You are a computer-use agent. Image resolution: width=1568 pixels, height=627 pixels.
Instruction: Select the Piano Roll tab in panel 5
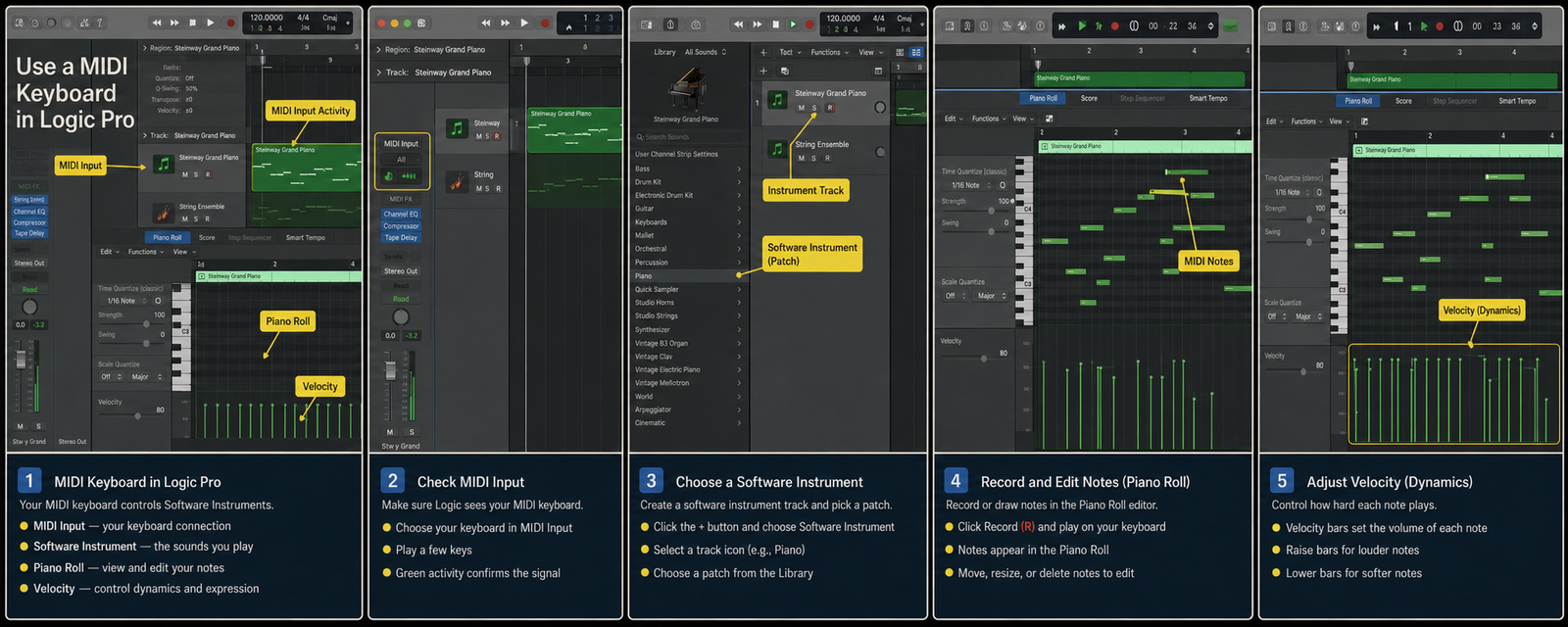coord(1358,101)
